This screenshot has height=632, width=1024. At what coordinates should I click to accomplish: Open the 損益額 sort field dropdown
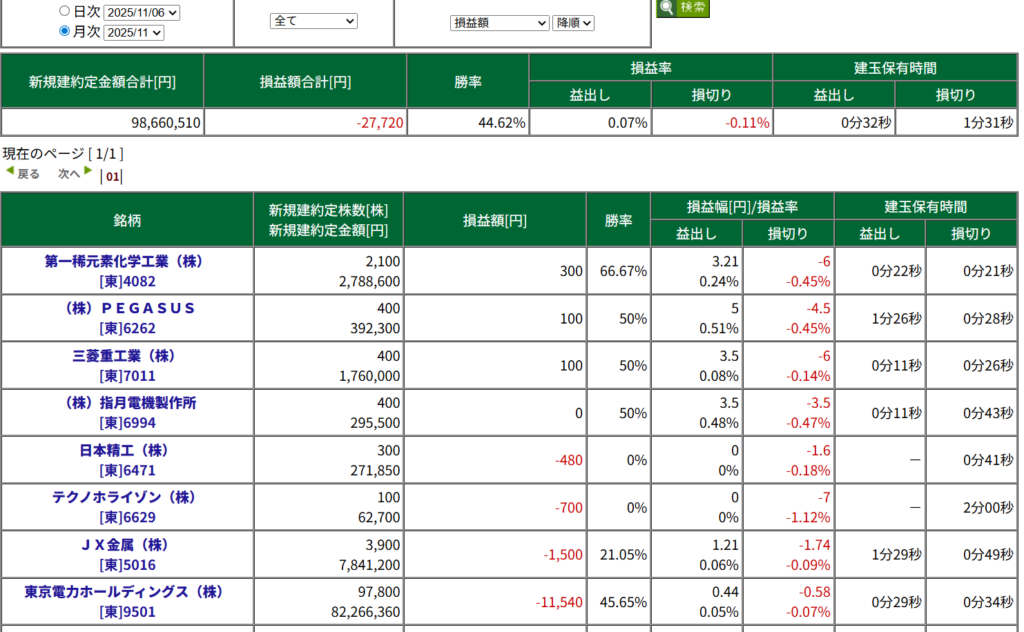pyautogui.click(x=499, y=23)
